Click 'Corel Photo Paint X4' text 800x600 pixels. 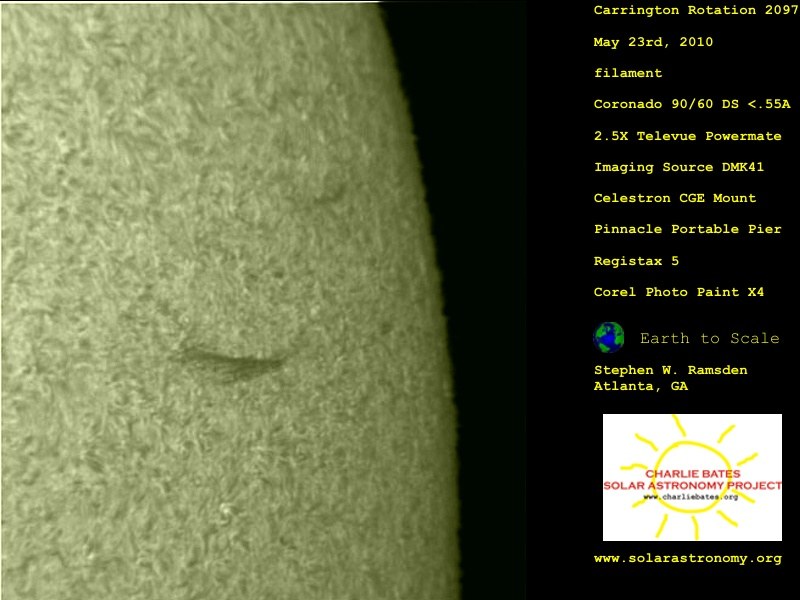(x=679, y=292)
